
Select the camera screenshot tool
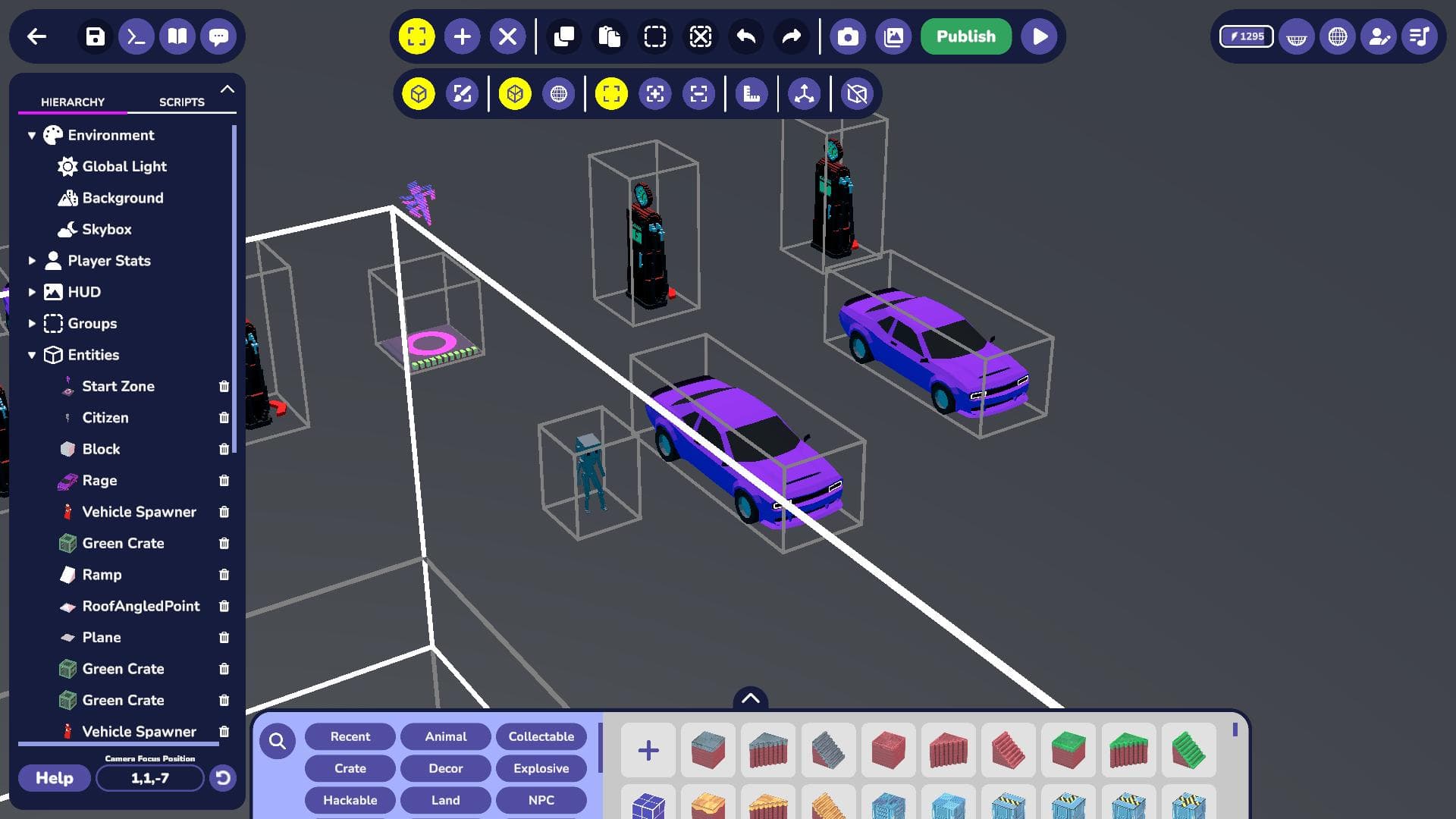click(x=849, y=35)
